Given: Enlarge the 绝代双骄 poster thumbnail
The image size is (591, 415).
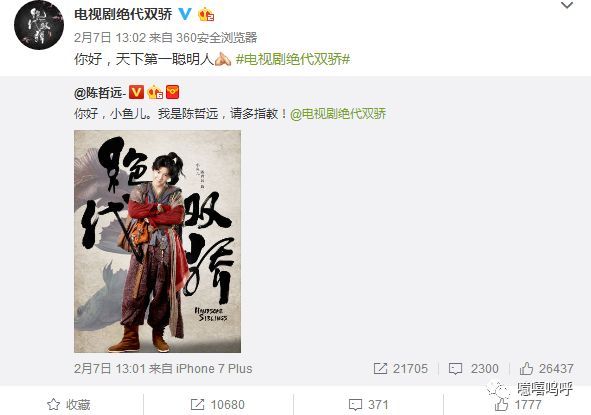Looking at the screenshot, I should pos(158,241).
